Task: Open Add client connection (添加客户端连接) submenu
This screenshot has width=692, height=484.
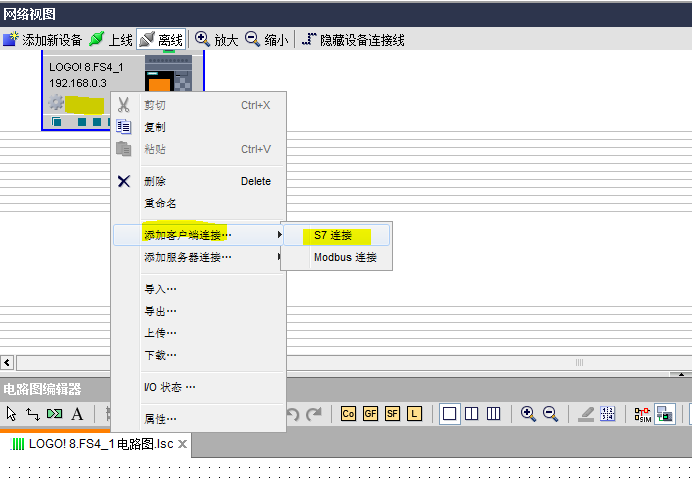Action: coord(198,235)
